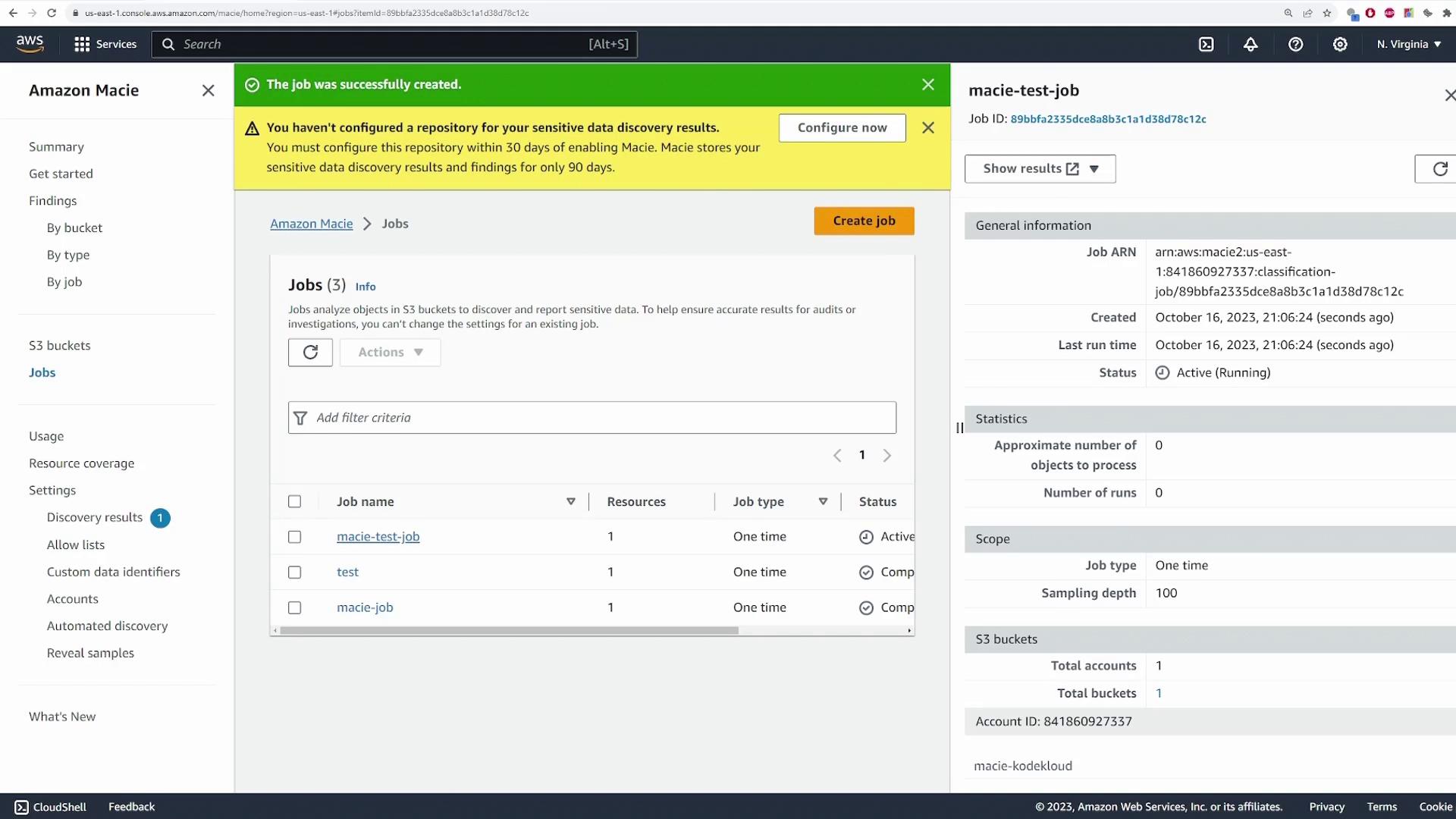Refresh the jobs table
This screenshot has height=819, width=1456.
pyautogui.click(x=310, y=352)
